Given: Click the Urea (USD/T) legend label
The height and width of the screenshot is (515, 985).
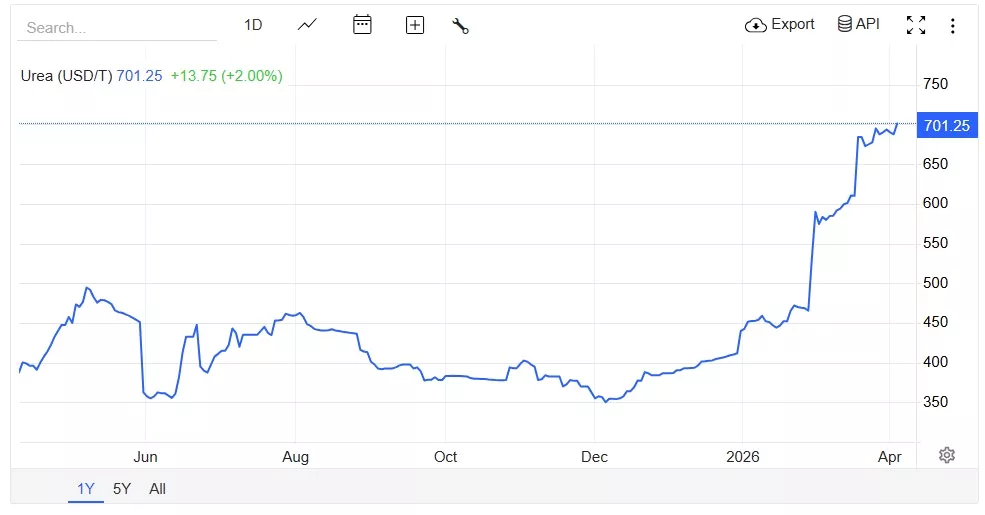Looking at the screenshot, I should [66, 76].
